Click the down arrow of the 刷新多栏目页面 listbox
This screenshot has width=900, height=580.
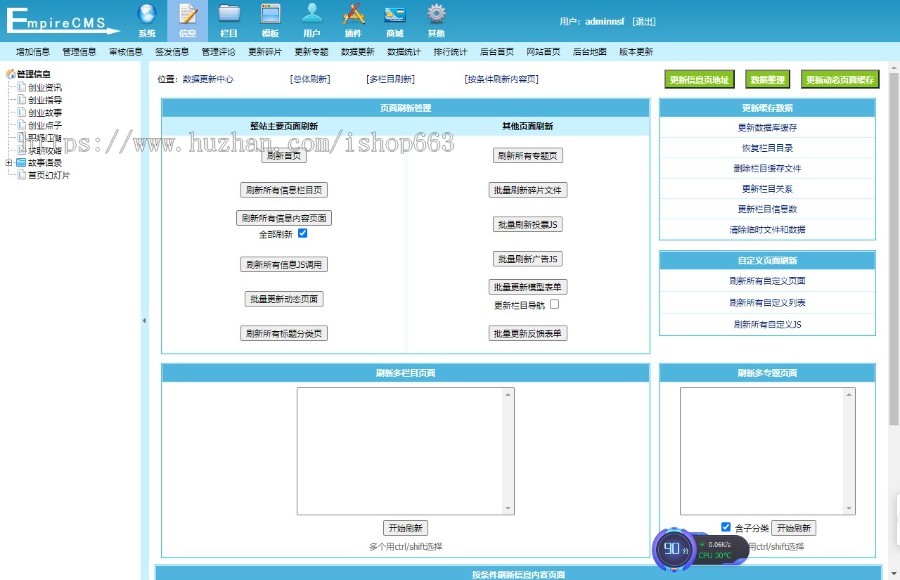(x=508, y=508)
